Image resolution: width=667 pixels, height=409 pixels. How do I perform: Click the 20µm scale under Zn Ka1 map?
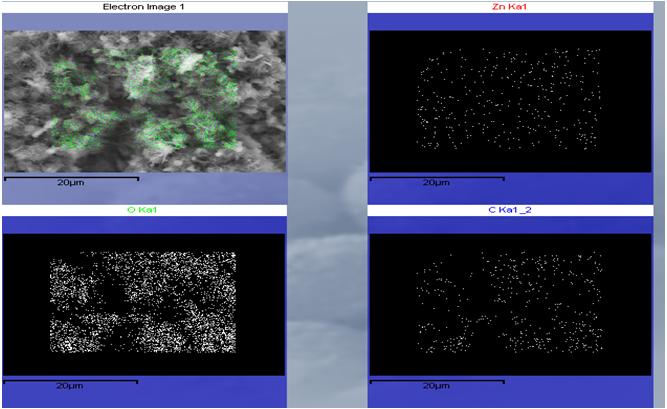436,183
